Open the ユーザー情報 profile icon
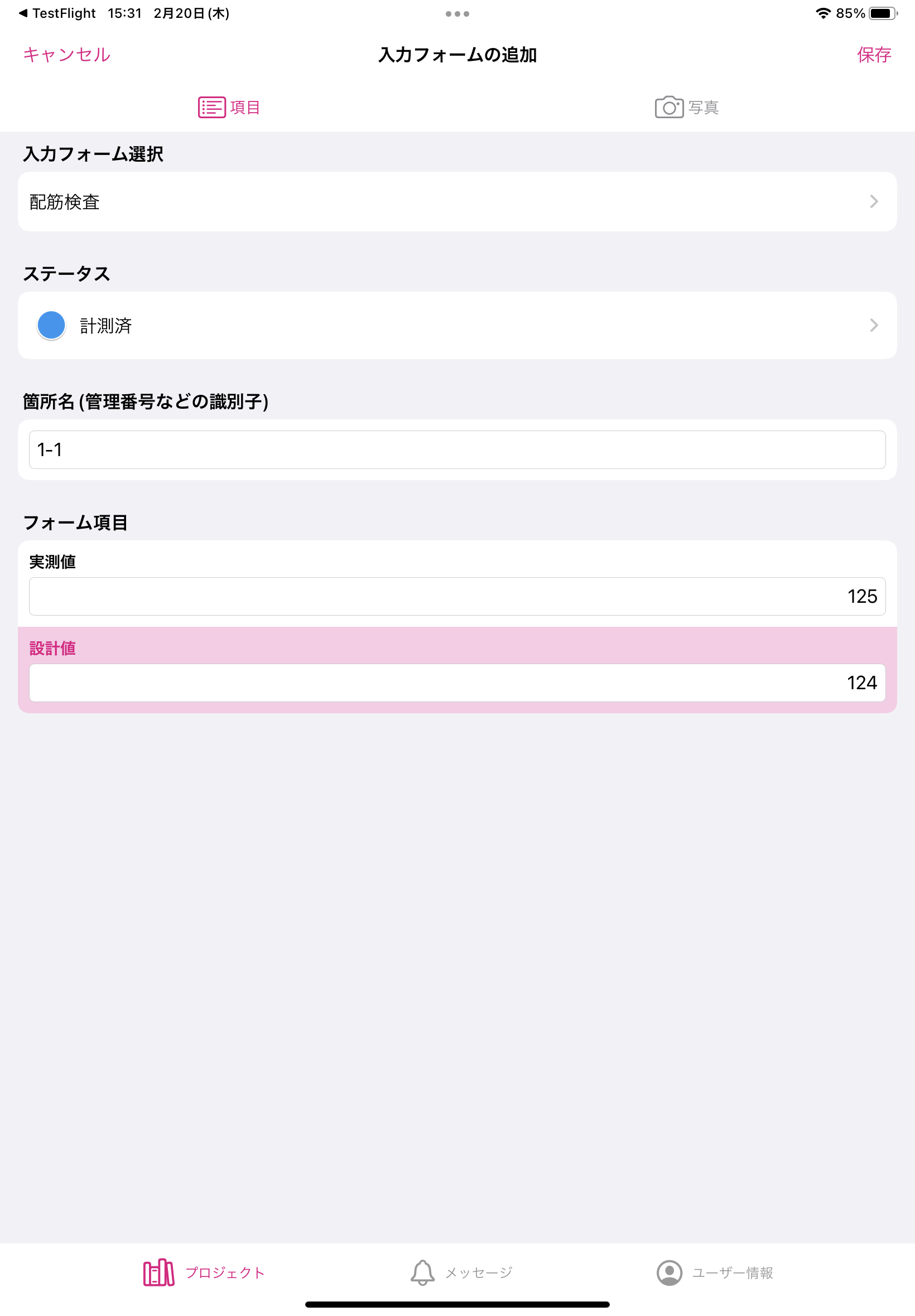The image size is (915, 1316). click(x=669, y=1273)
